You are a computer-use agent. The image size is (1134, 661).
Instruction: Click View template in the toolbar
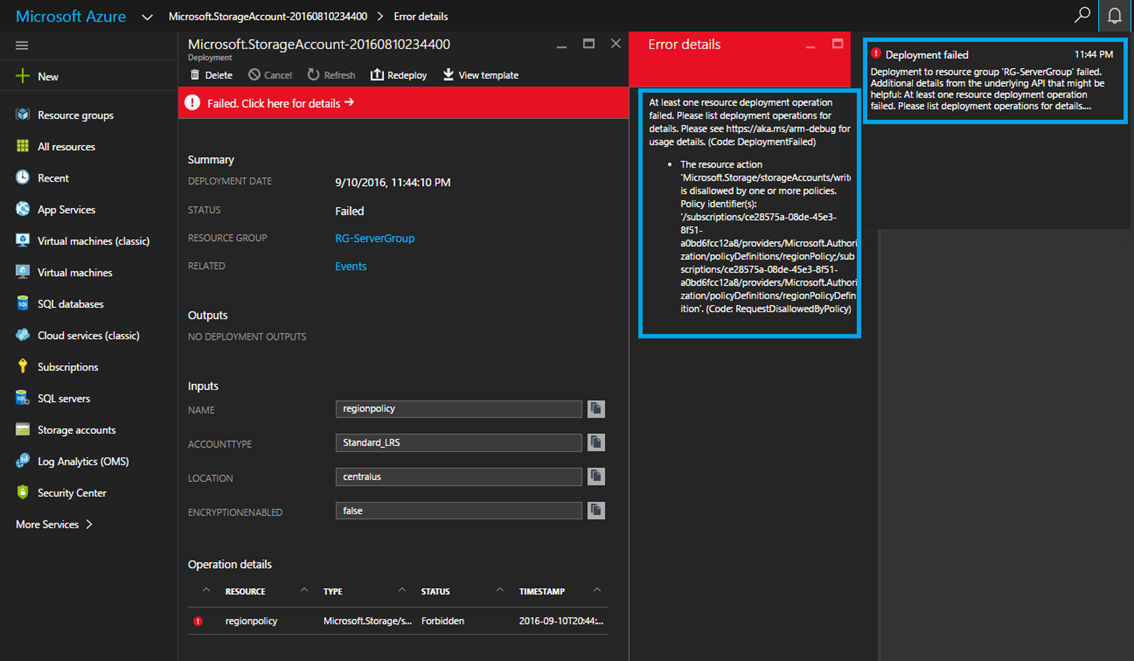[481, 75]
